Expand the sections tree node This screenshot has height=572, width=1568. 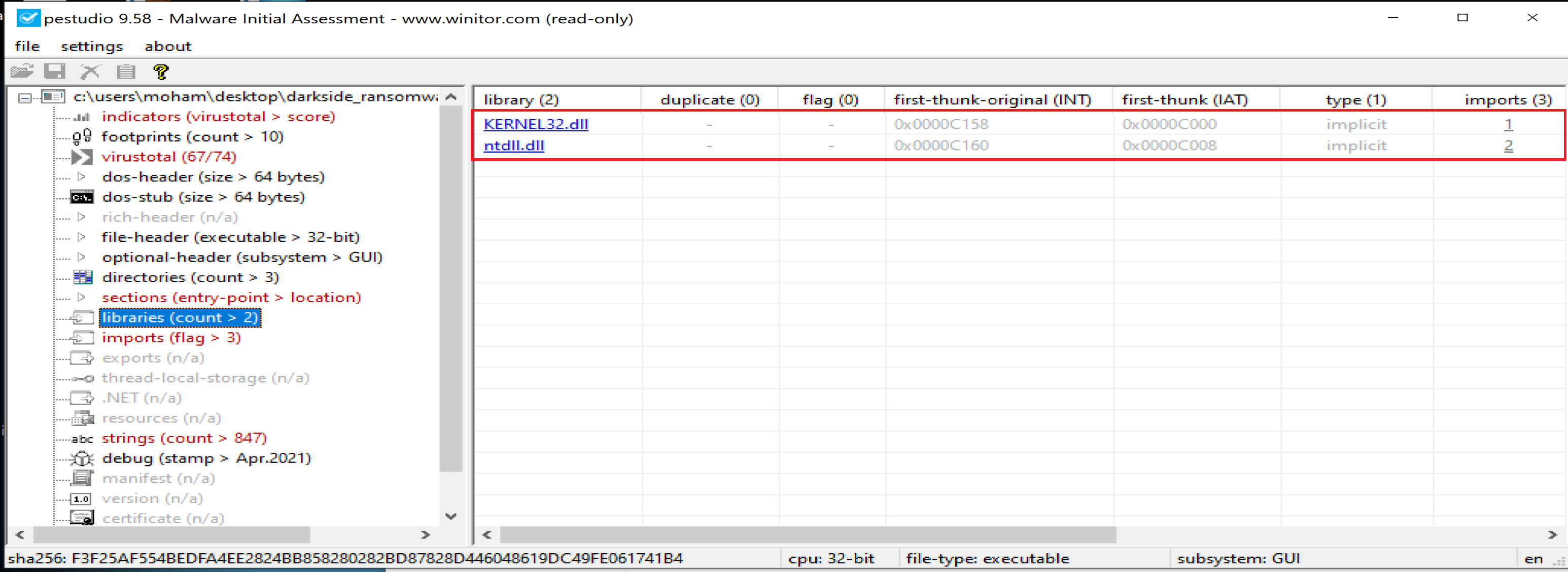coord(82,297)
